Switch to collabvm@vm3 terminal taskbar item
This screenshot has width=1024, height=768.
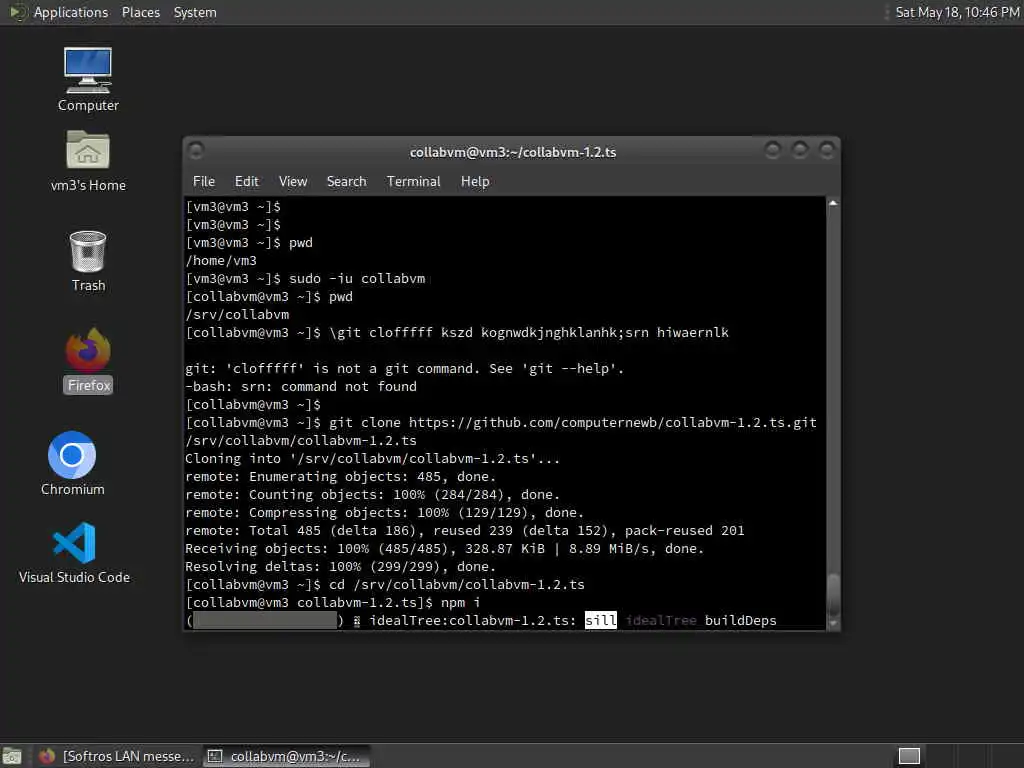285,756
